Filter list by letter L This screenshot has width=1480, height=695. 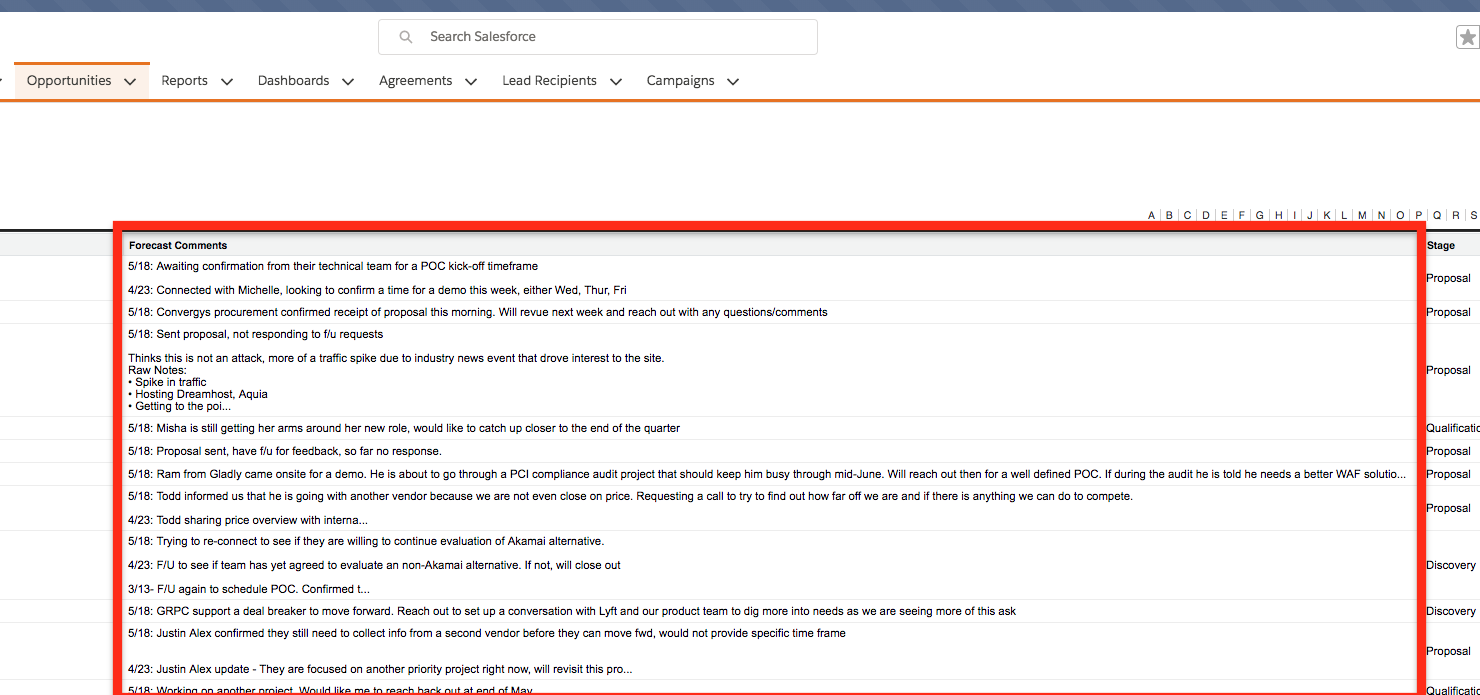pos(1344,216)
